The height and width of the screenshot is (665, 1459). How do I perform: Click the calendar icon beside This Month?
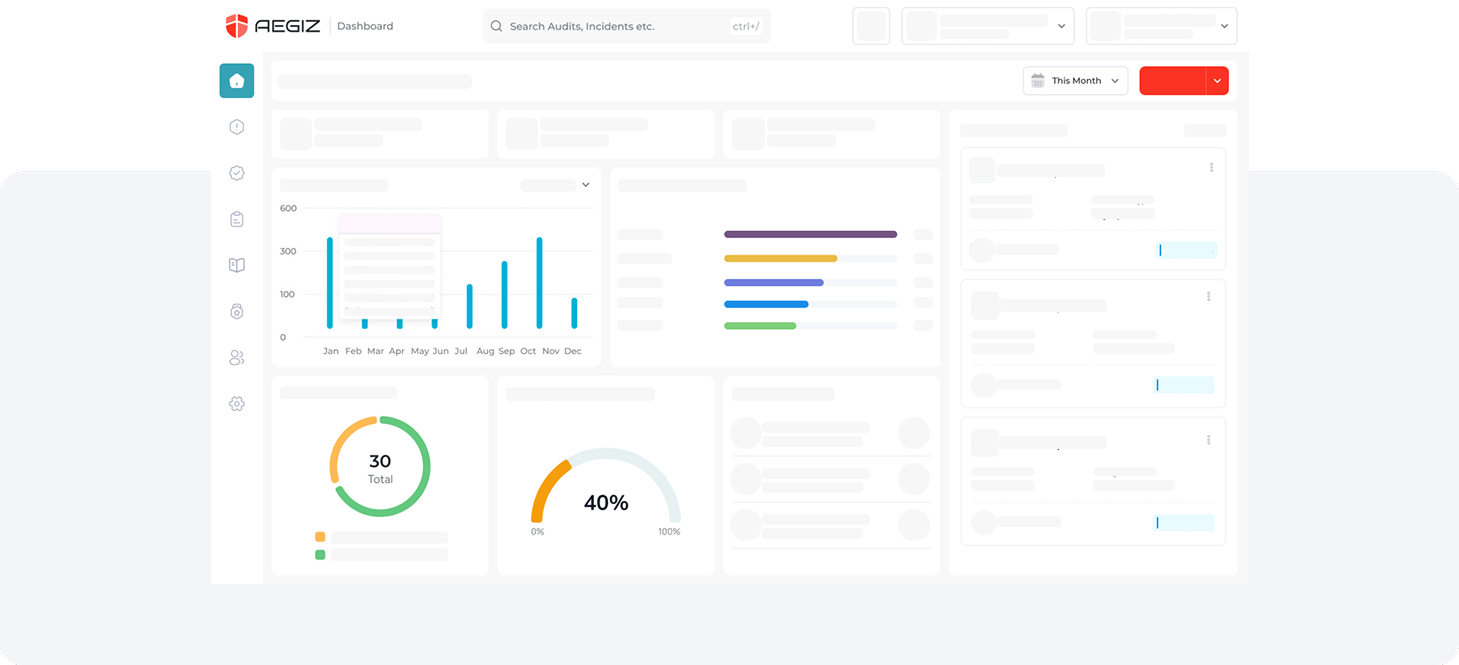click(1038, 81)
